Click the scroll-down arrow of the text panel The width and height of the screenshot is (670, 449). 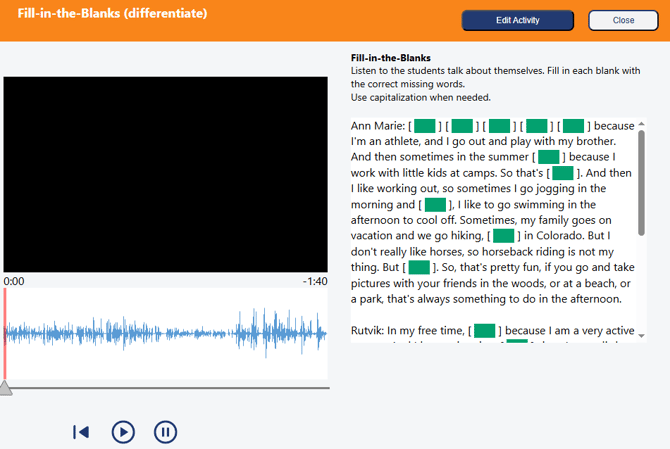(x=641, y=335)
